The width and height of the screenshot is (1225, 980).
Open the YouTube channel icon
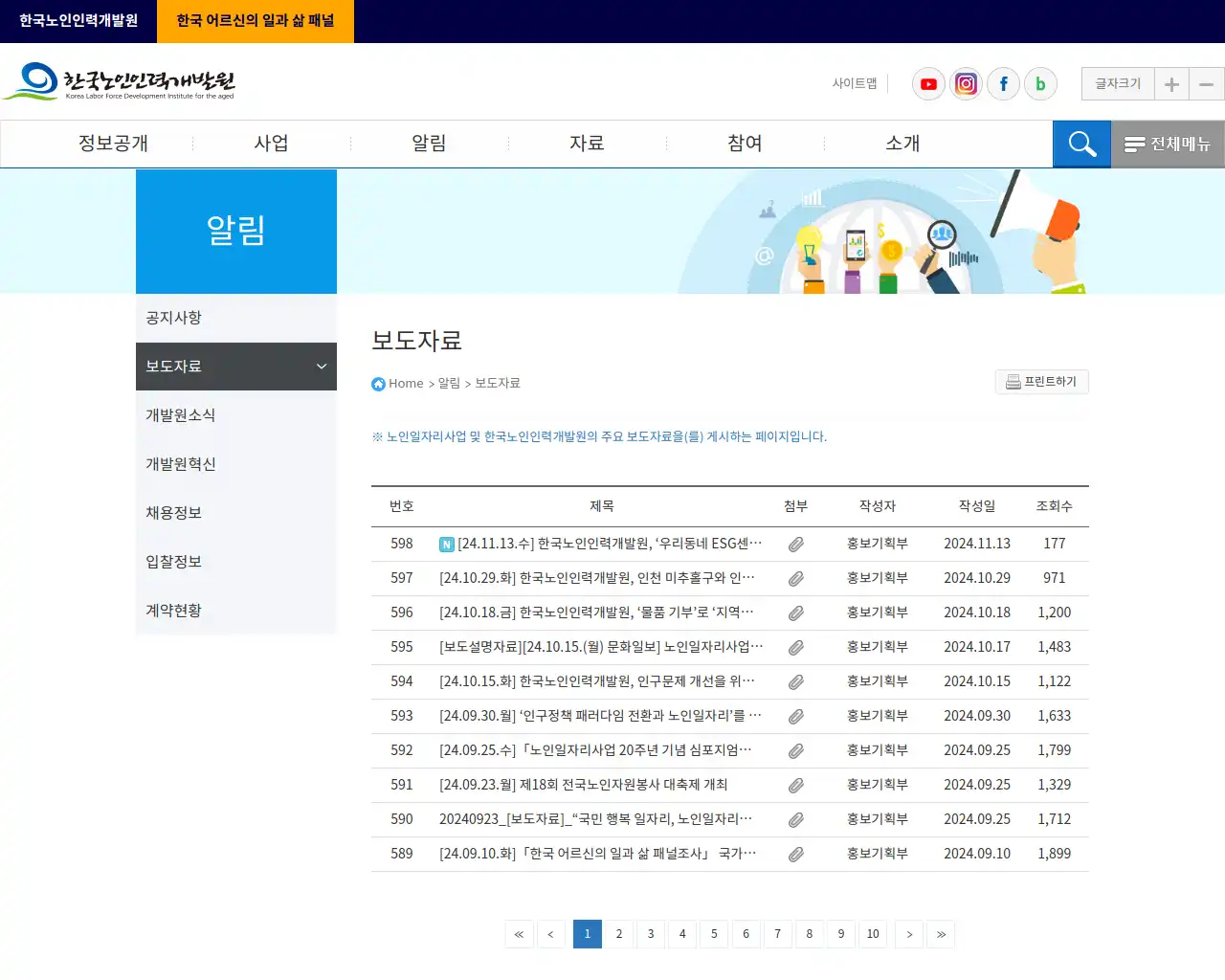click(928, 84)
